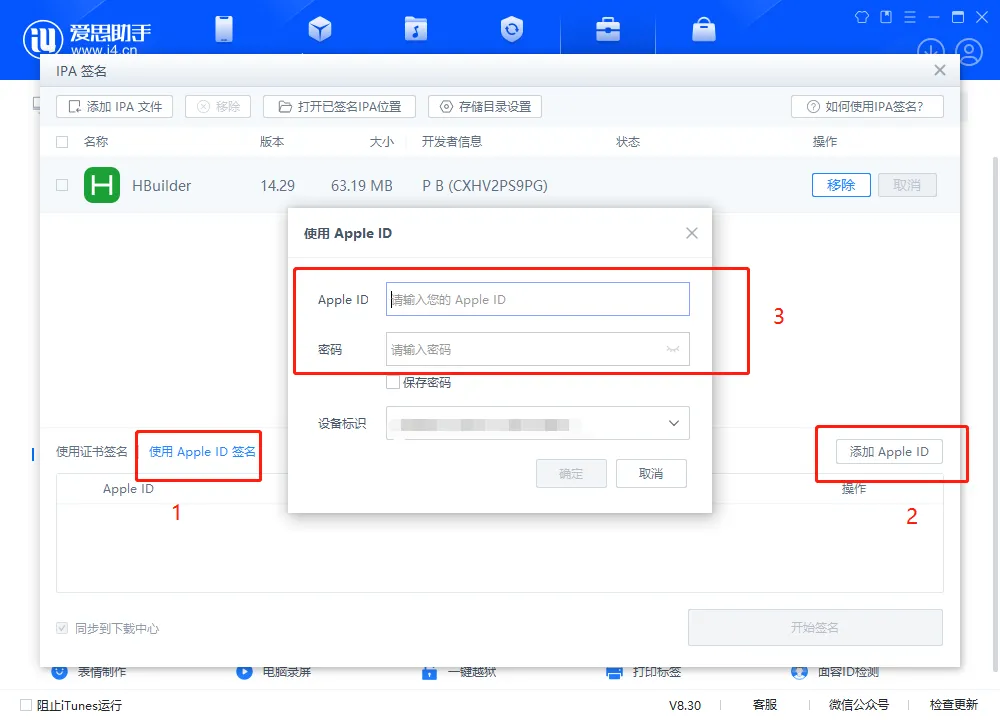The width and height of the screenshot is (1000, 720).
Task: Click the skin t-shirt icon in title bar
Action: click(x=862, y=17)
